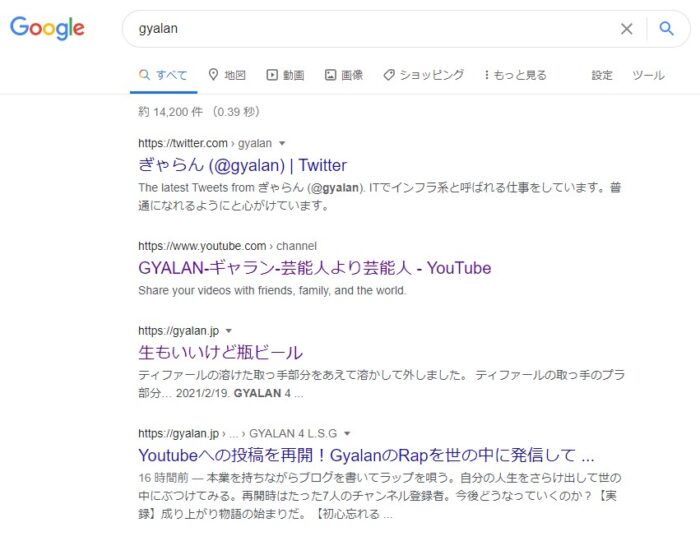Viewport: 700px width, 541px height.
Task: Open 設定 settings menu
Action: click(x=602, y=75)
